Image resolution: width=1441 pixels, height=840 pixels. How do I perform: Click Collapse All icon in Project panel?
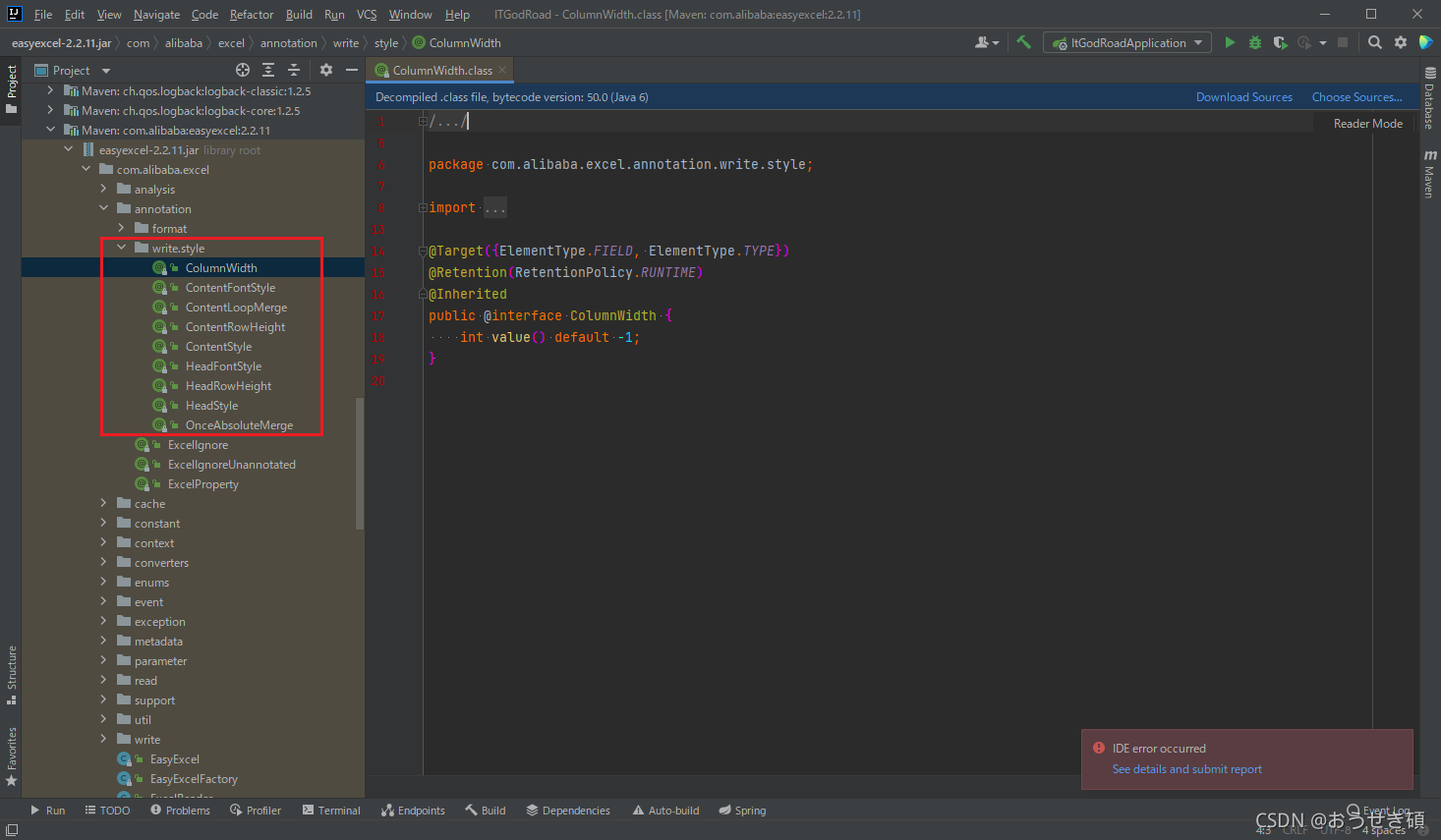coord(294,70)
